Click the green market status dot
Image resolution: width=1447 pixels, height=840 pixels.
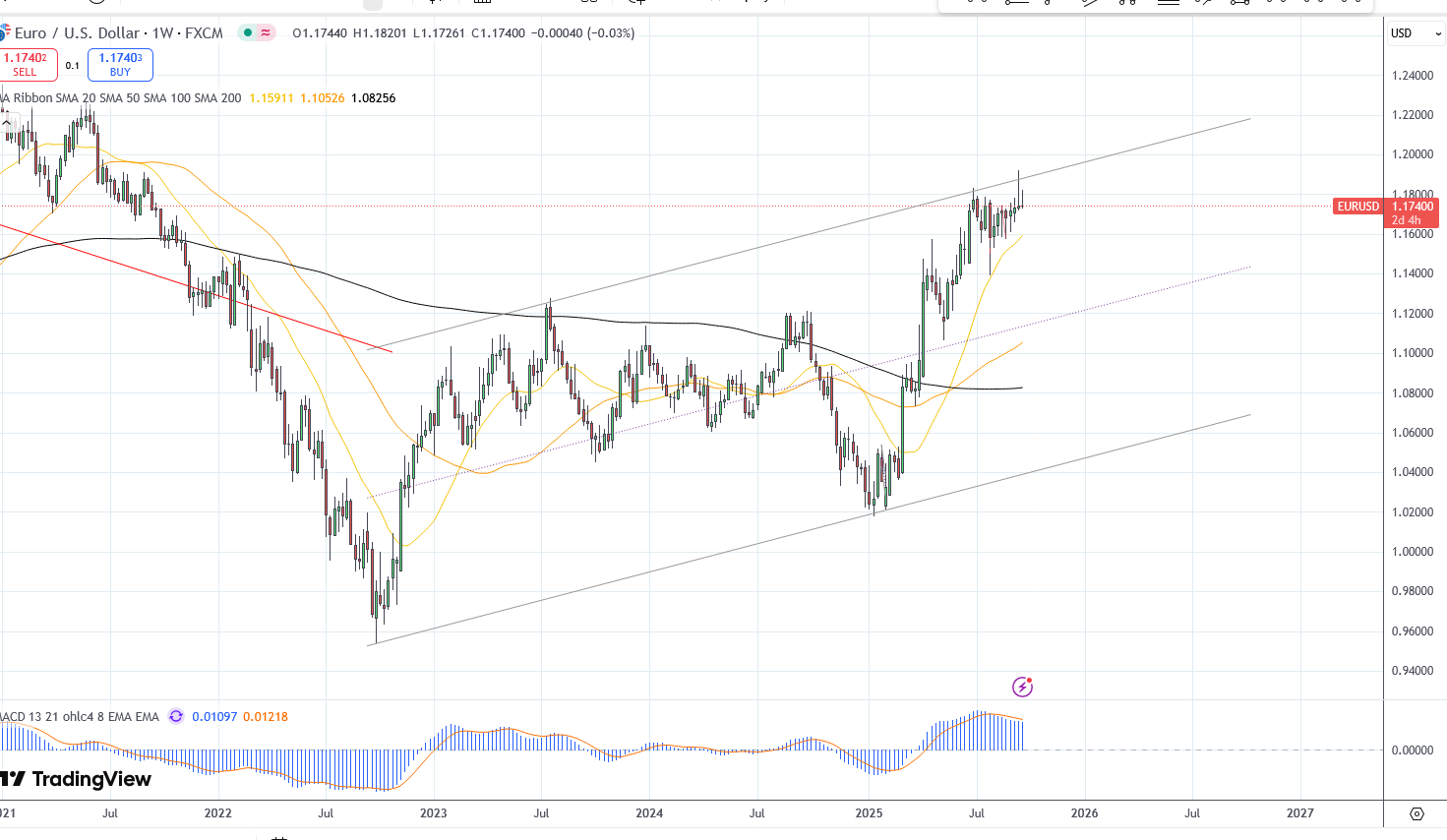tap(248, 32)
